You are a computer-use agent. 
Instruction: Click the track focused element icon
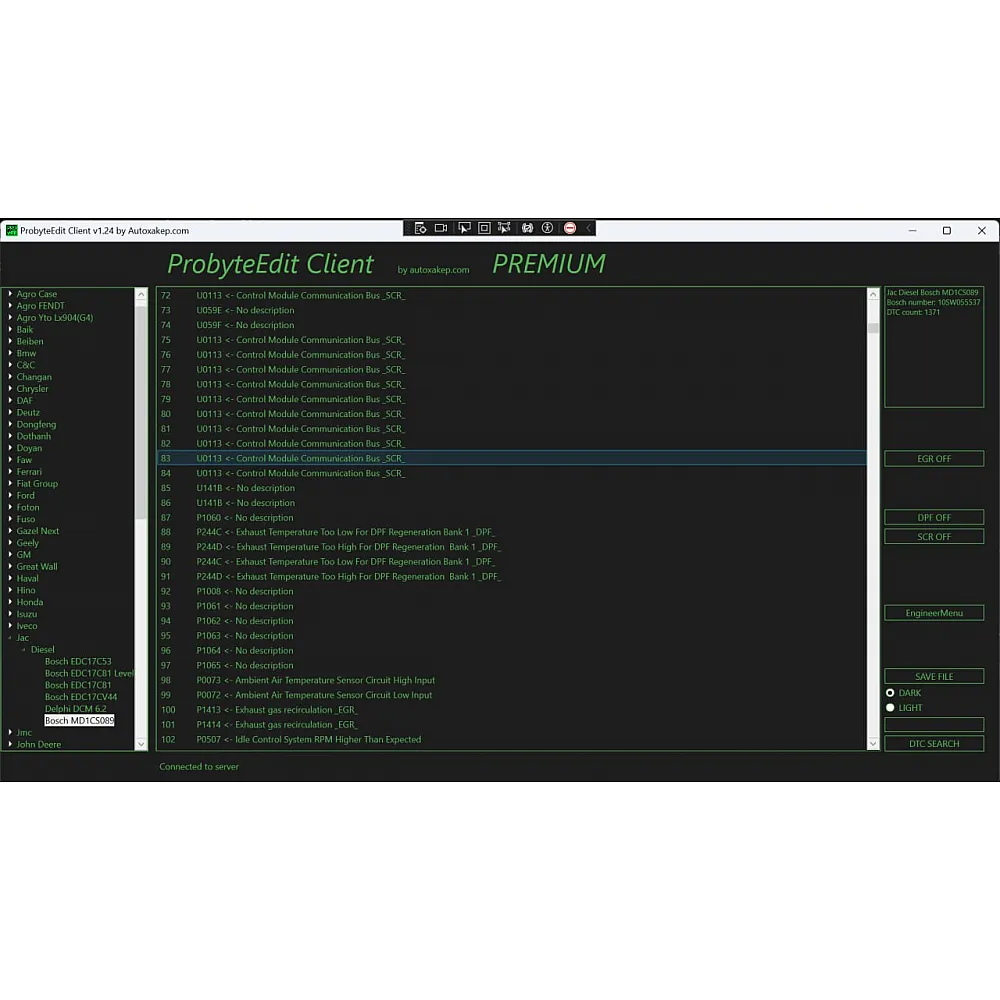(504, 228)
